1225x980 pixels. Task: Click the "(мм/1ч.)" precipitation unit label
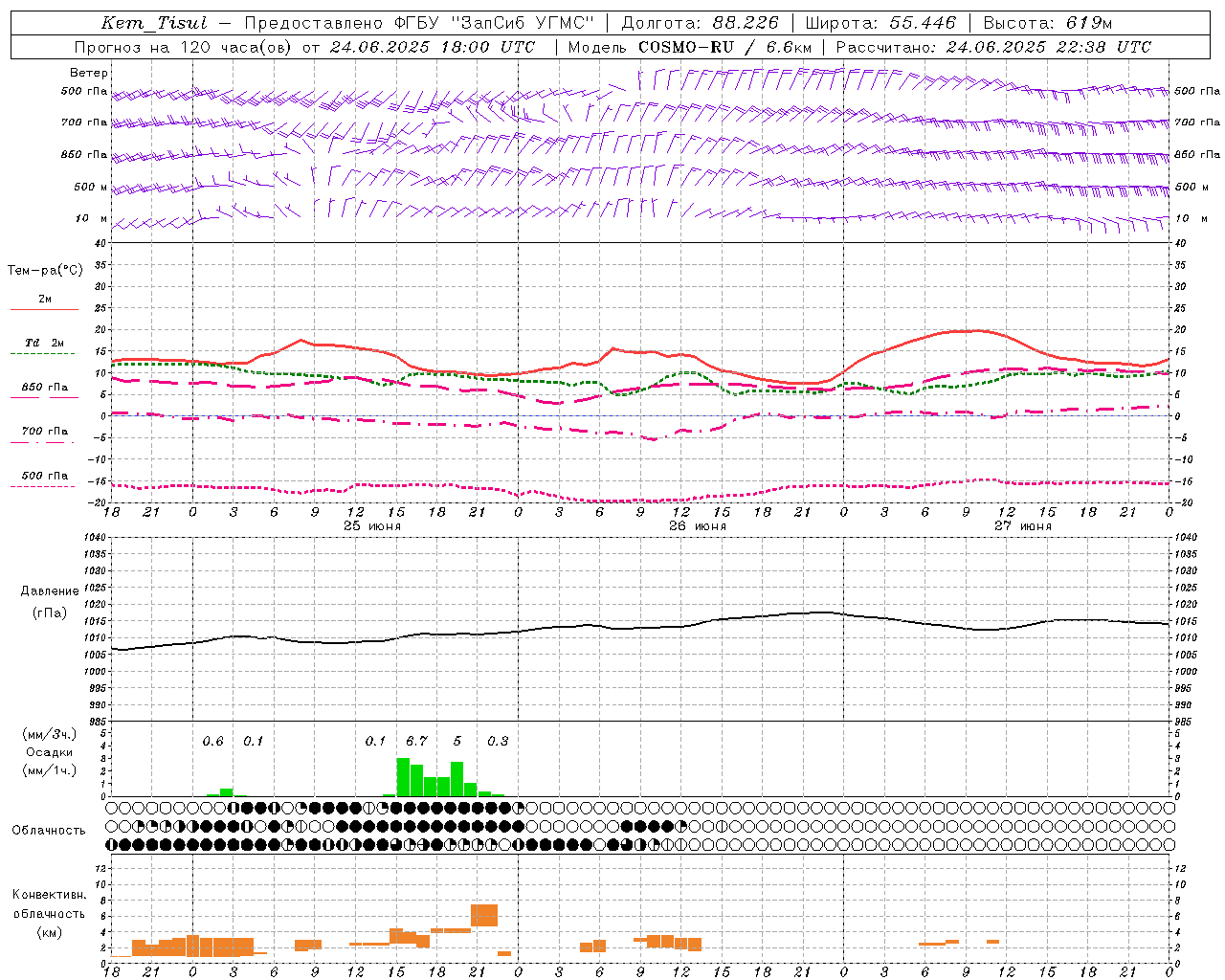pos(50,770)
